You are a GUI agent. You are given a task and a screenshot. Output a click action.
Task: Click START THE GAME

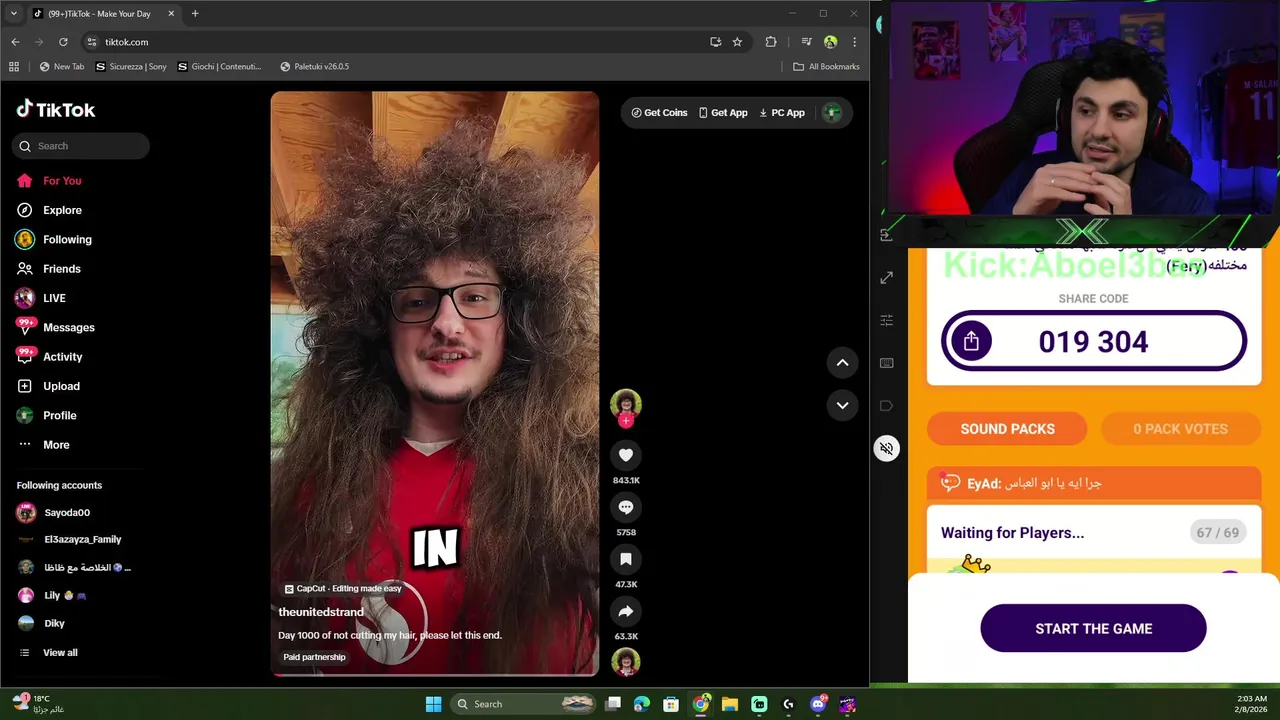coord(1093,628)
